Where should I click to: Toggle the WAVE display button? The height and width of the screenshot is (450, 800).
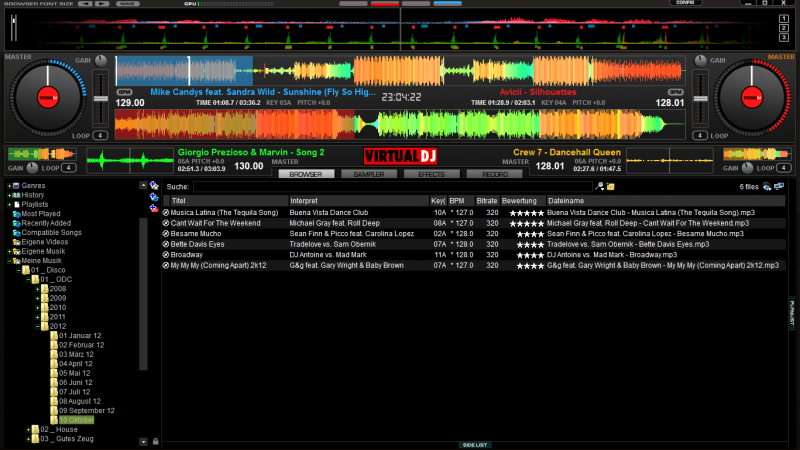pos(127,3)
